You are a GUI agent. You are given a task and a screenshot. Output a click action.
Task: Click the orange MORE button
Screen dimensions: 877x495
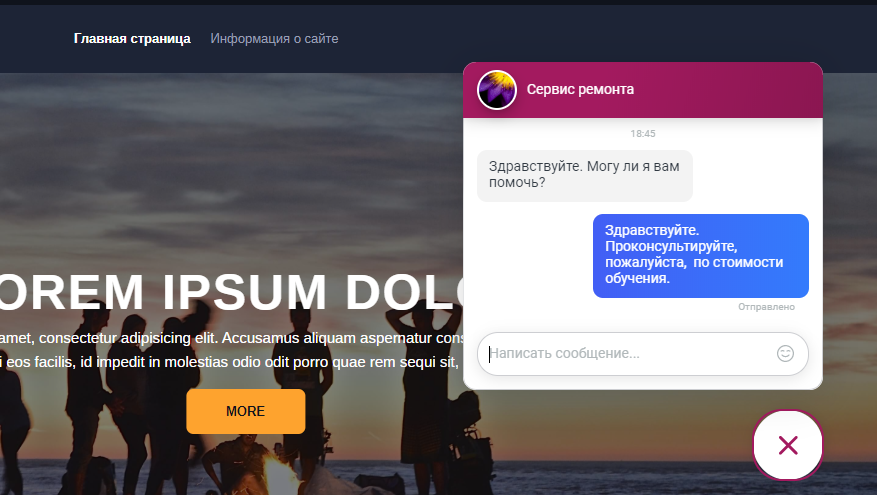246,411
